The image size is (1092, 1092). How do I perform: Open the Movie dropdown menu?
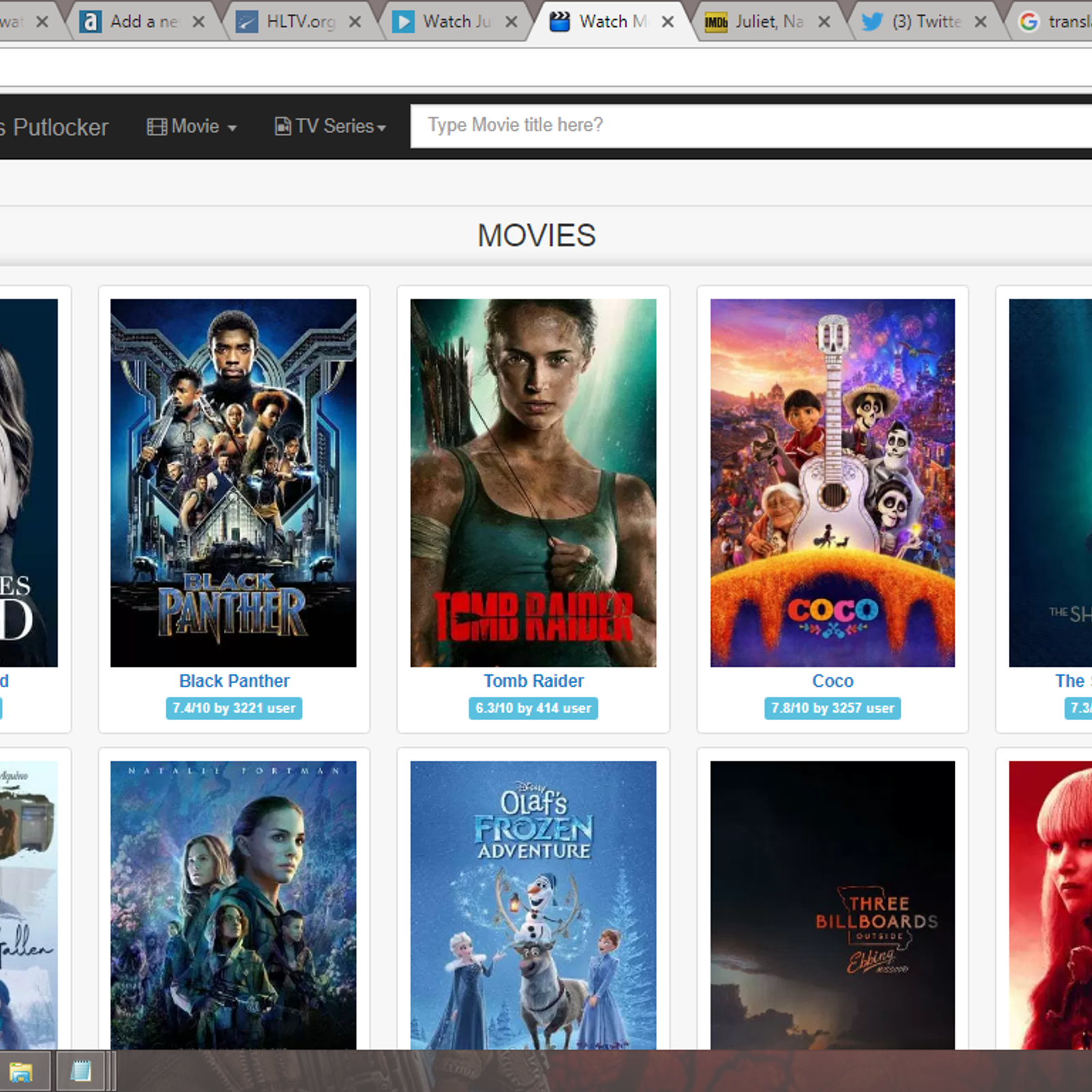192,126
